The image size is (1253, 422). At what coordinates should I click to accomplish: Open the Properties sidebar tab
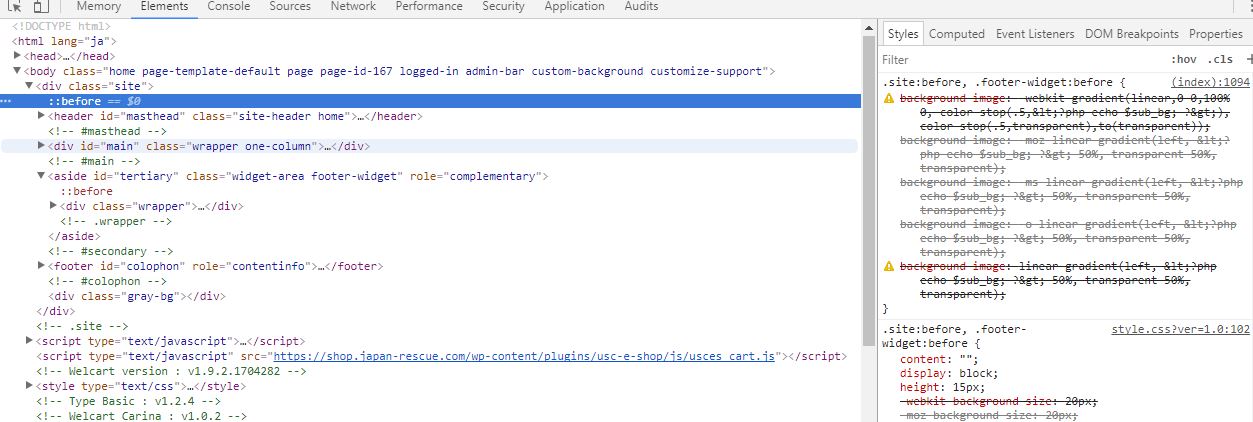coord(1216,34)
